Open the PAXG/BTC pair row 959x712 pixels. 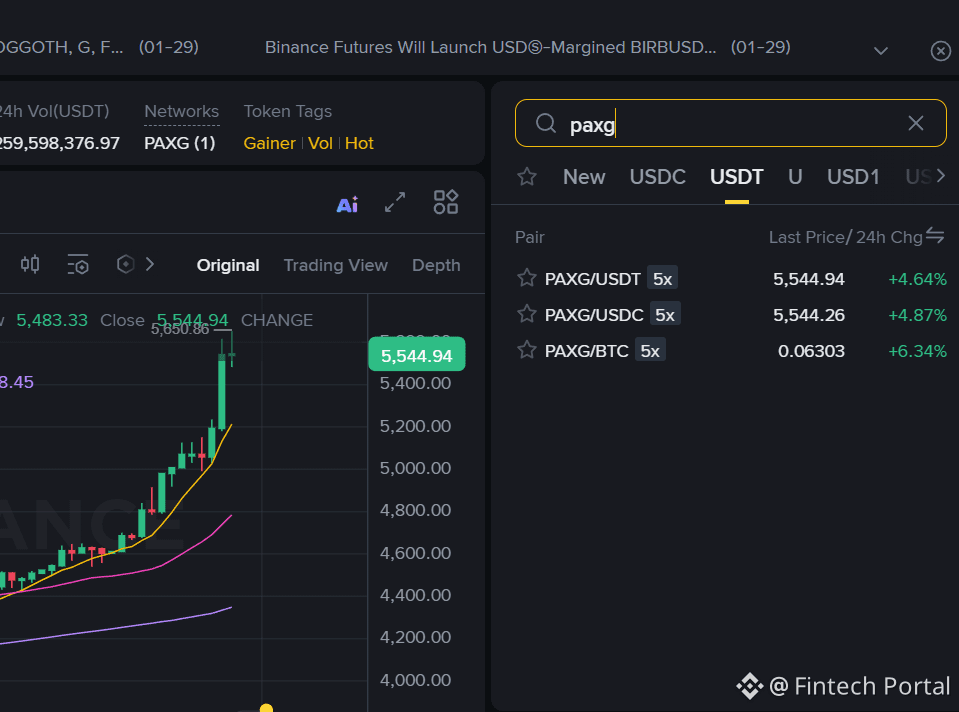point(731,351)
